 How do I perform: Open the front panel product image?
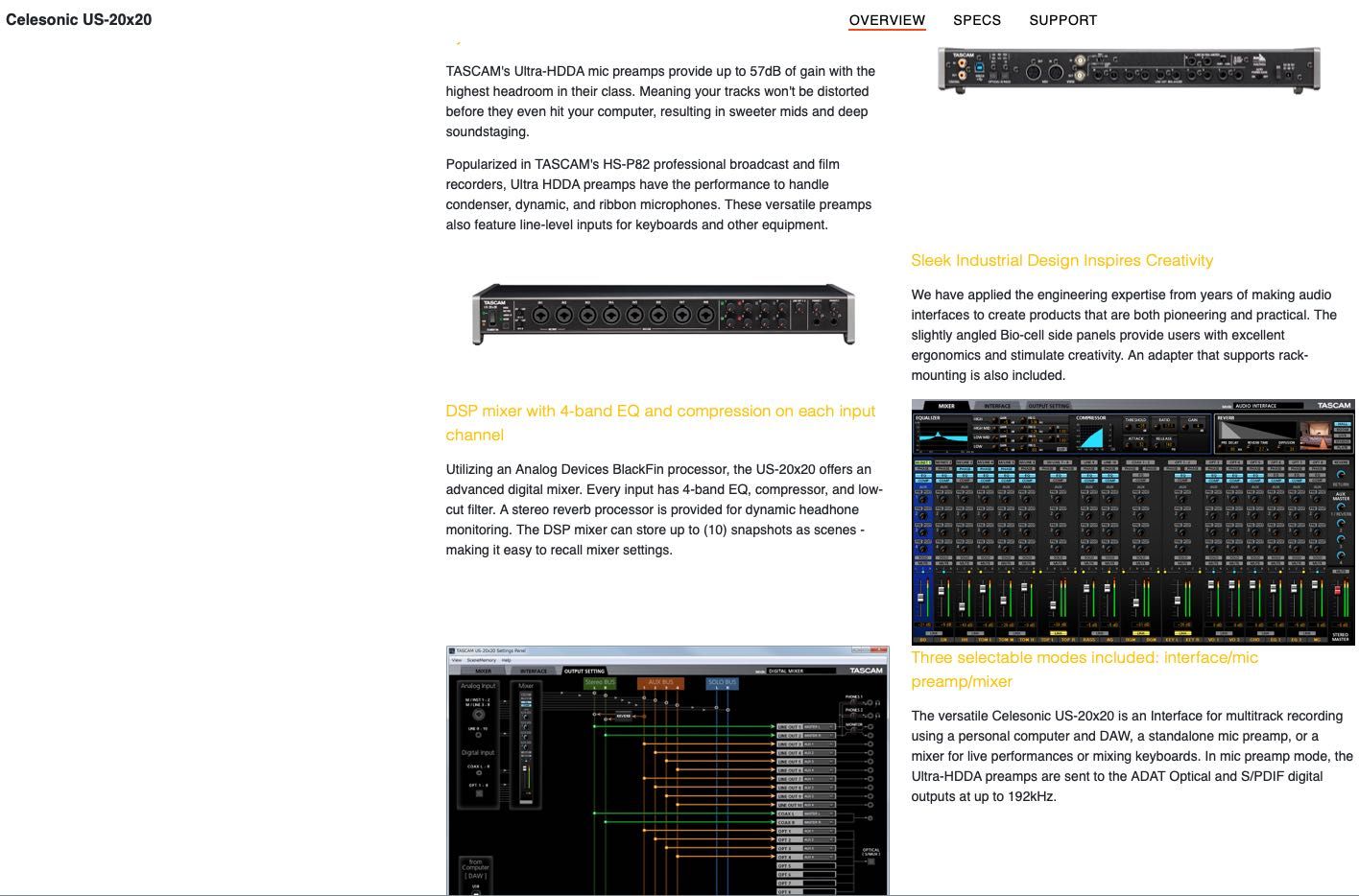tap(663, 315)
